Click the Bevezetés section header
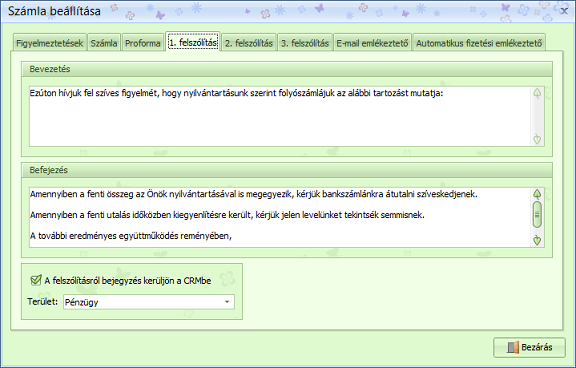576x368 pixels. click(287, 69)
